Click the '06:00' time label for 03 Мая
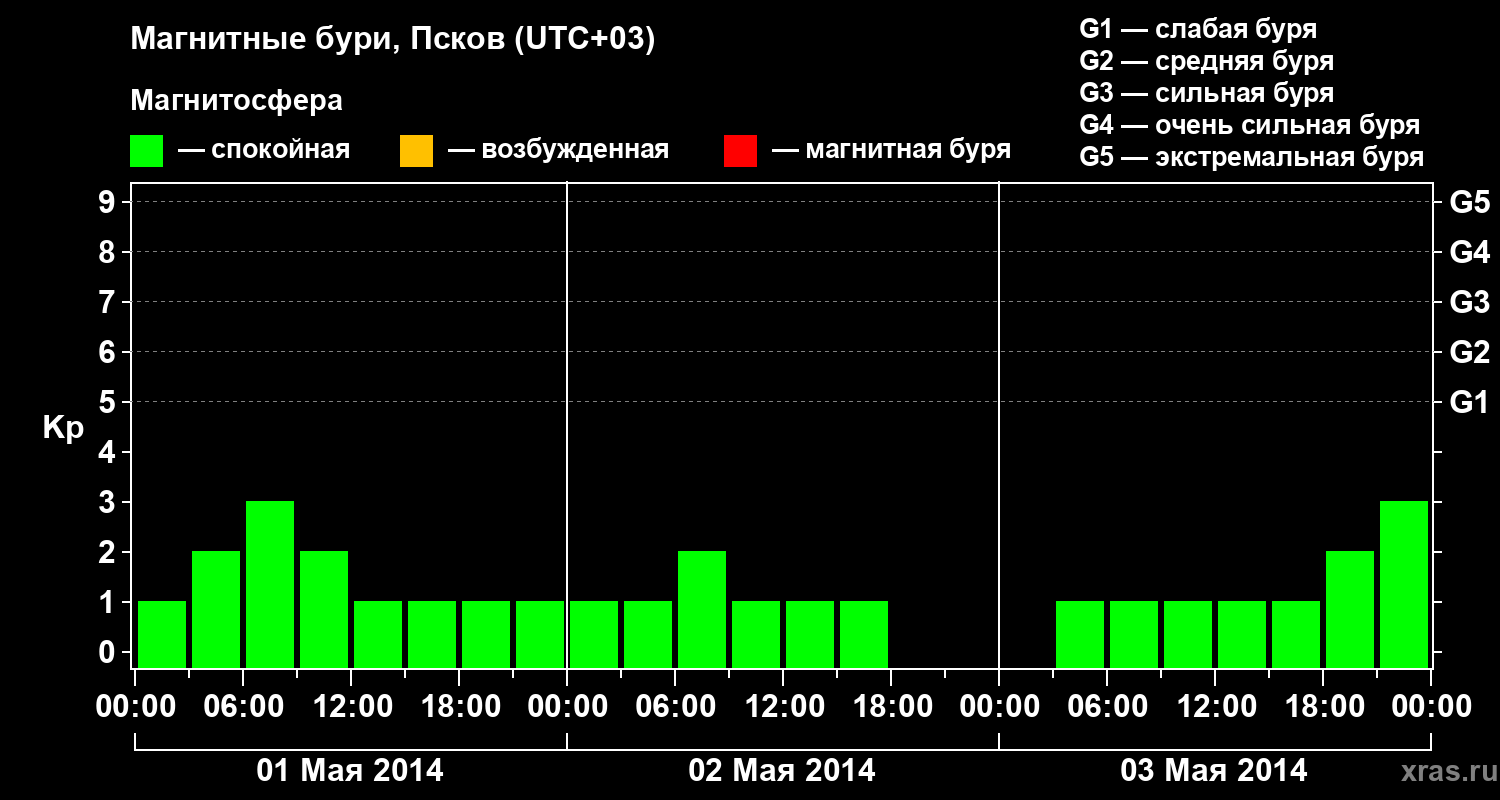This screenshot has height=800, width=1500. 1107,707
